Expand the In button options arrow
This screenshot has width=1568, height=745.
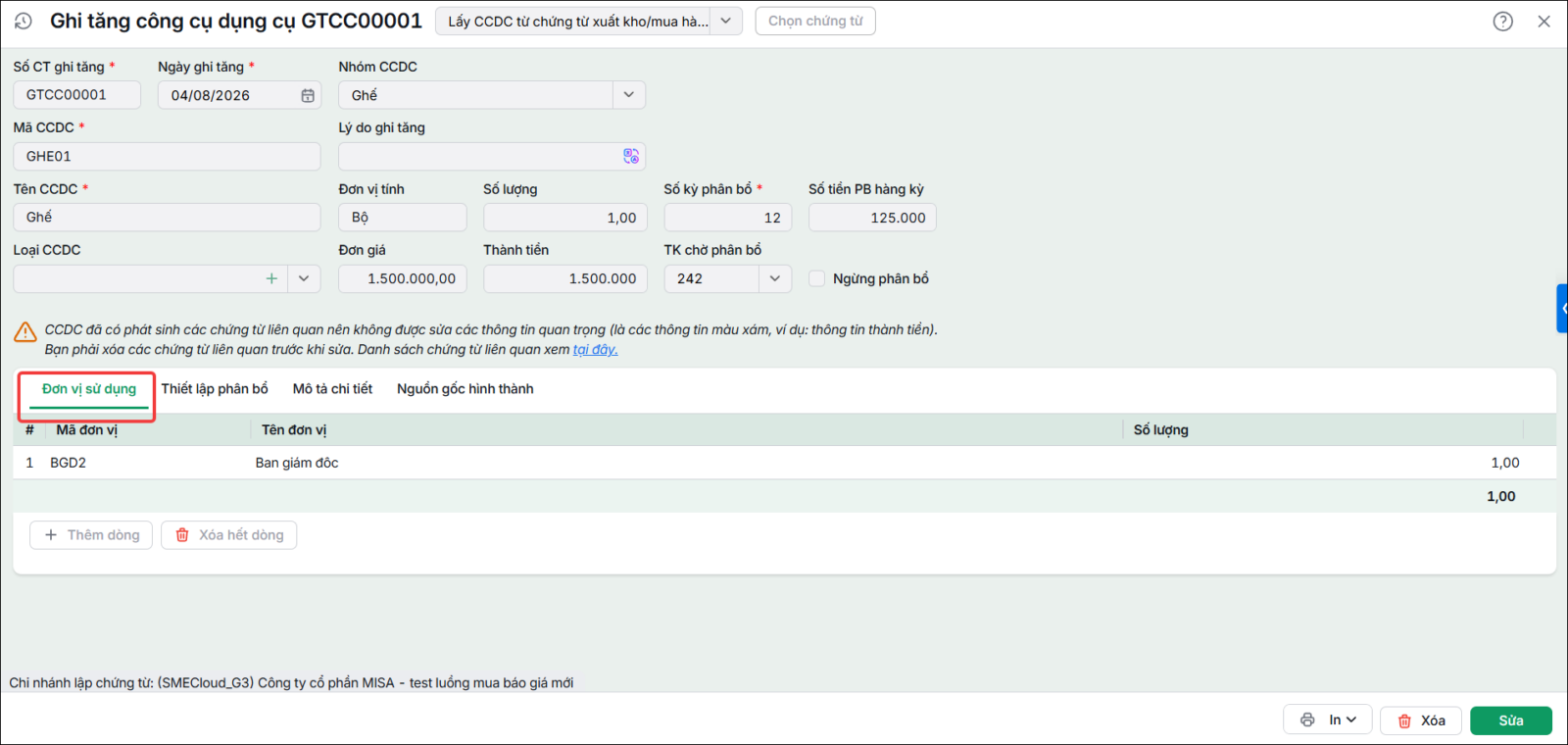click(x=1351, y=720)
